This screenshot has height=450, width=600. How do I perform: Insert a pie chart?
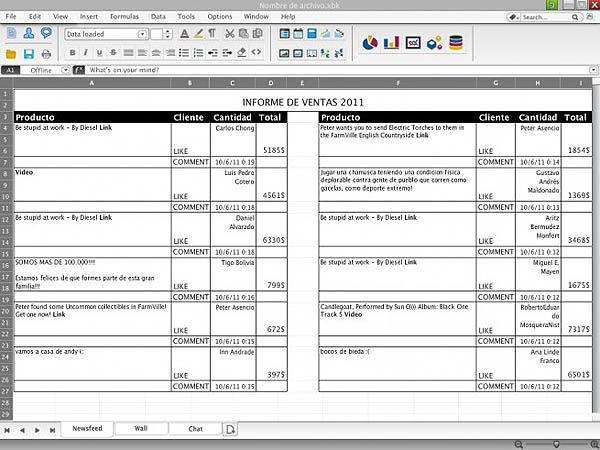[x=370, y=43]
